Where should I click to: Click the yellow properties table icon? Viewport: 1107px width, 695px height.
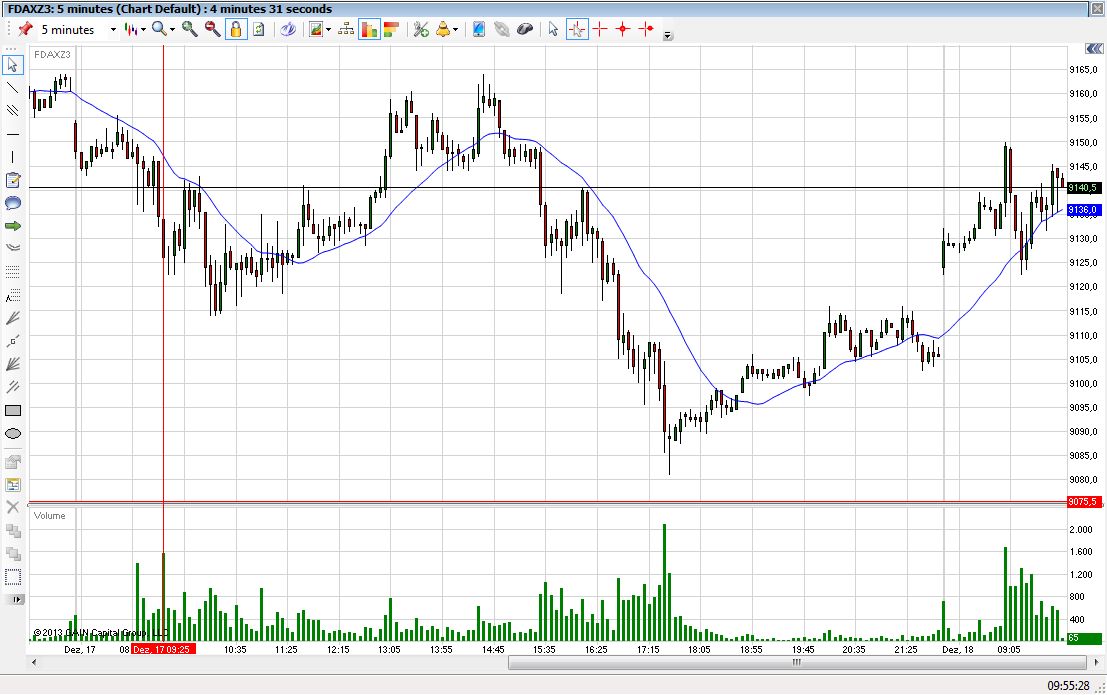13,485
